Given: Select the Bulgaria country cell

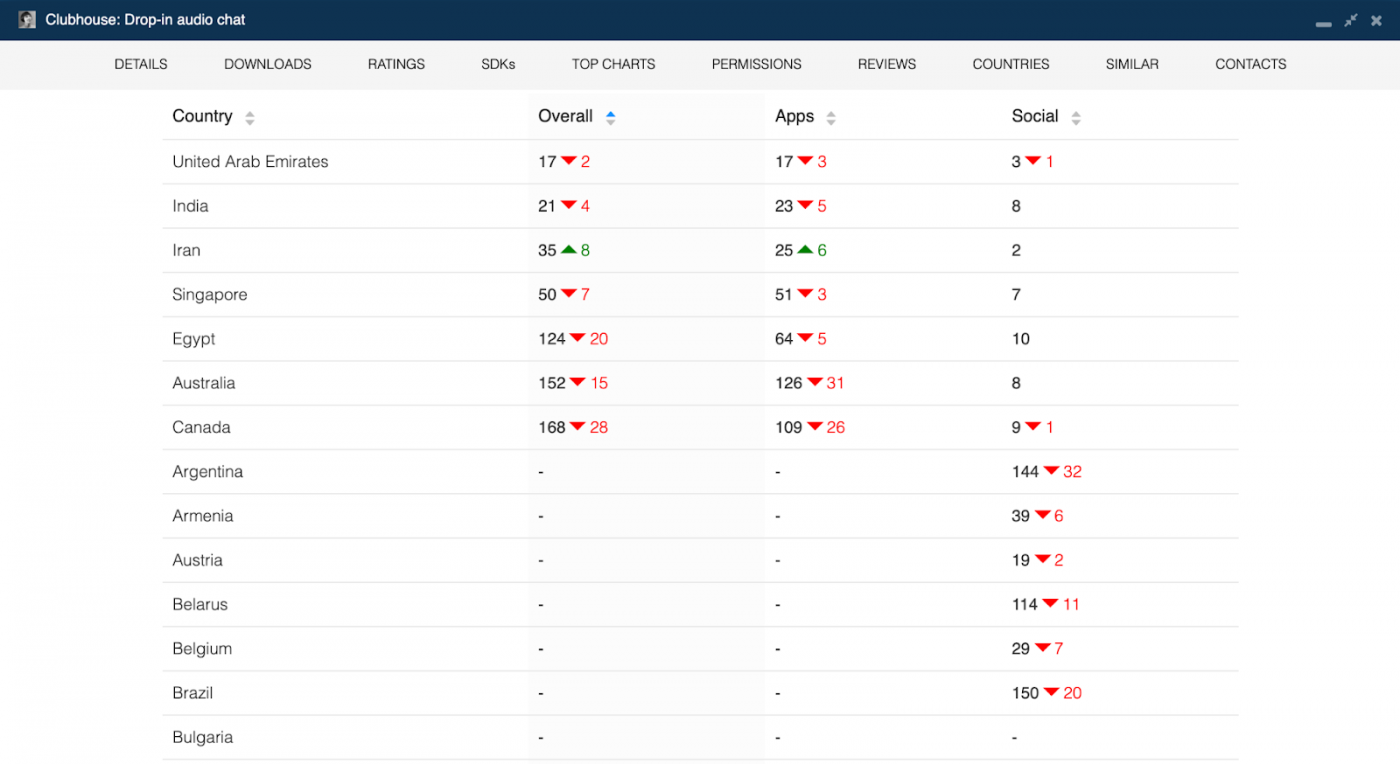Looking at the screenshot, I should pos(203,738).
